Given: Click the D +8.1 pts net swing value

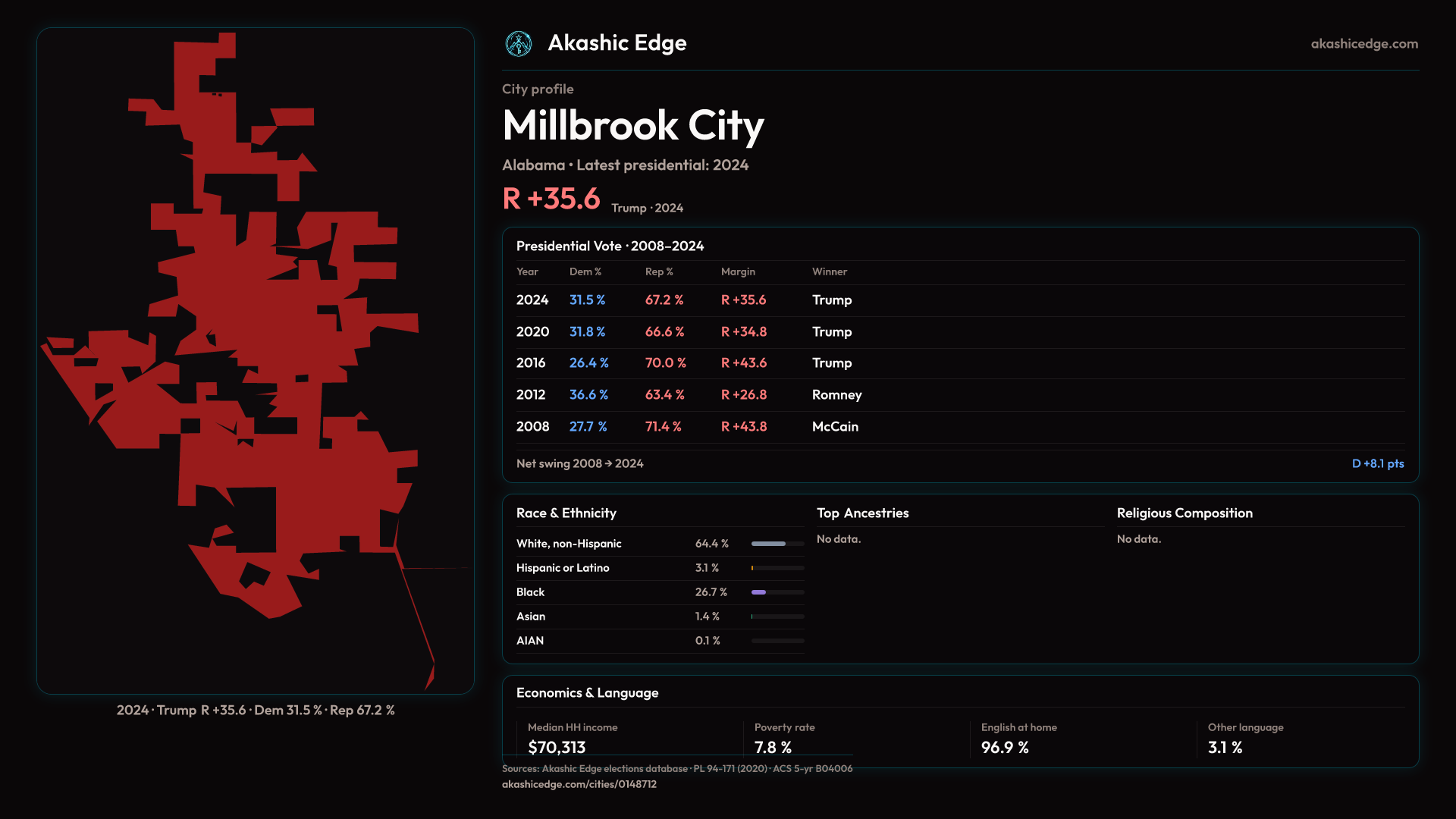Looking at the screenshot, I should pos(1377,464).
